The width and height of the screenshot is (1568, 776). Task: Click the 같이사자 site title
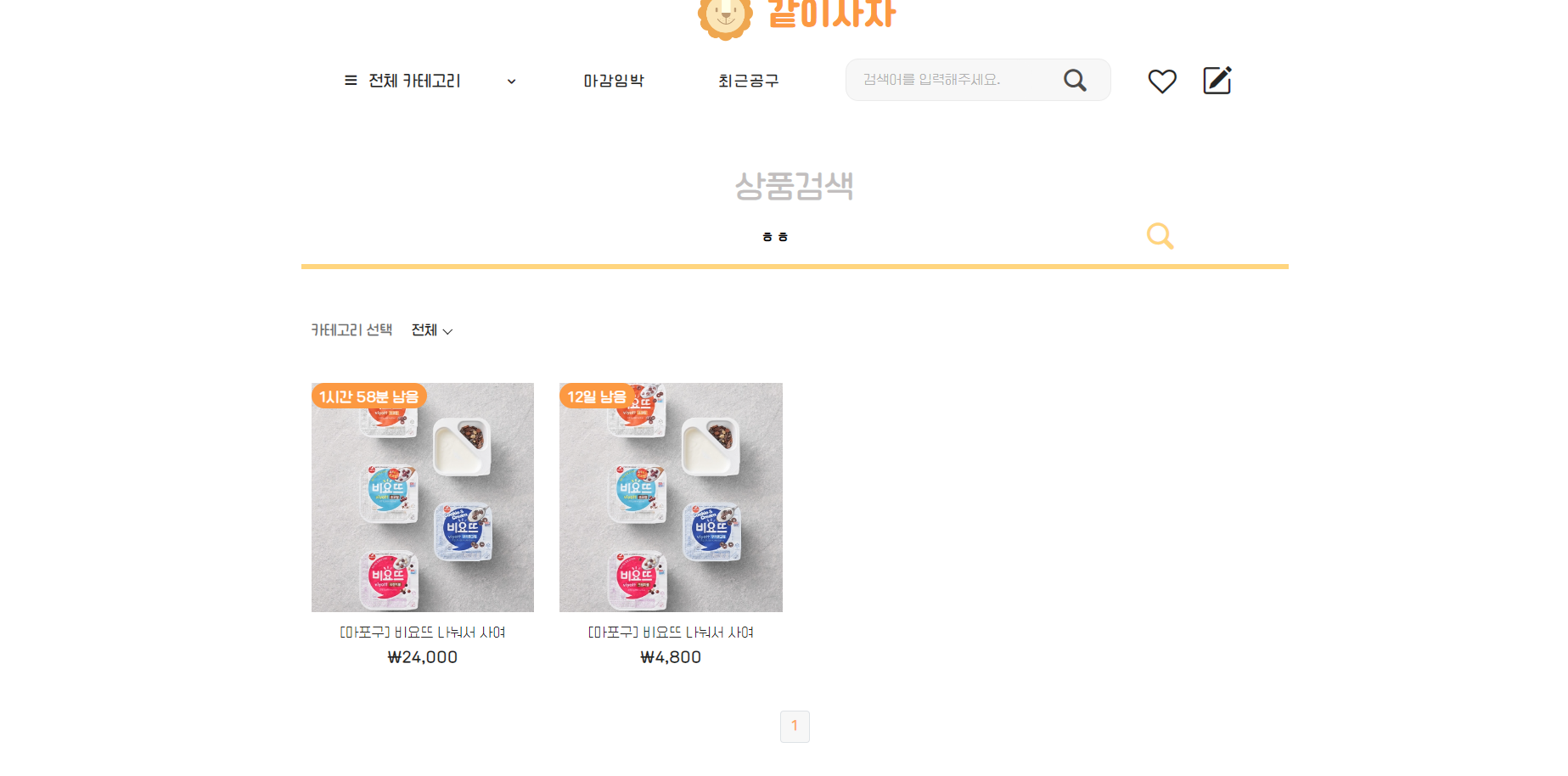pyautogui.click(x=832, y=14)
